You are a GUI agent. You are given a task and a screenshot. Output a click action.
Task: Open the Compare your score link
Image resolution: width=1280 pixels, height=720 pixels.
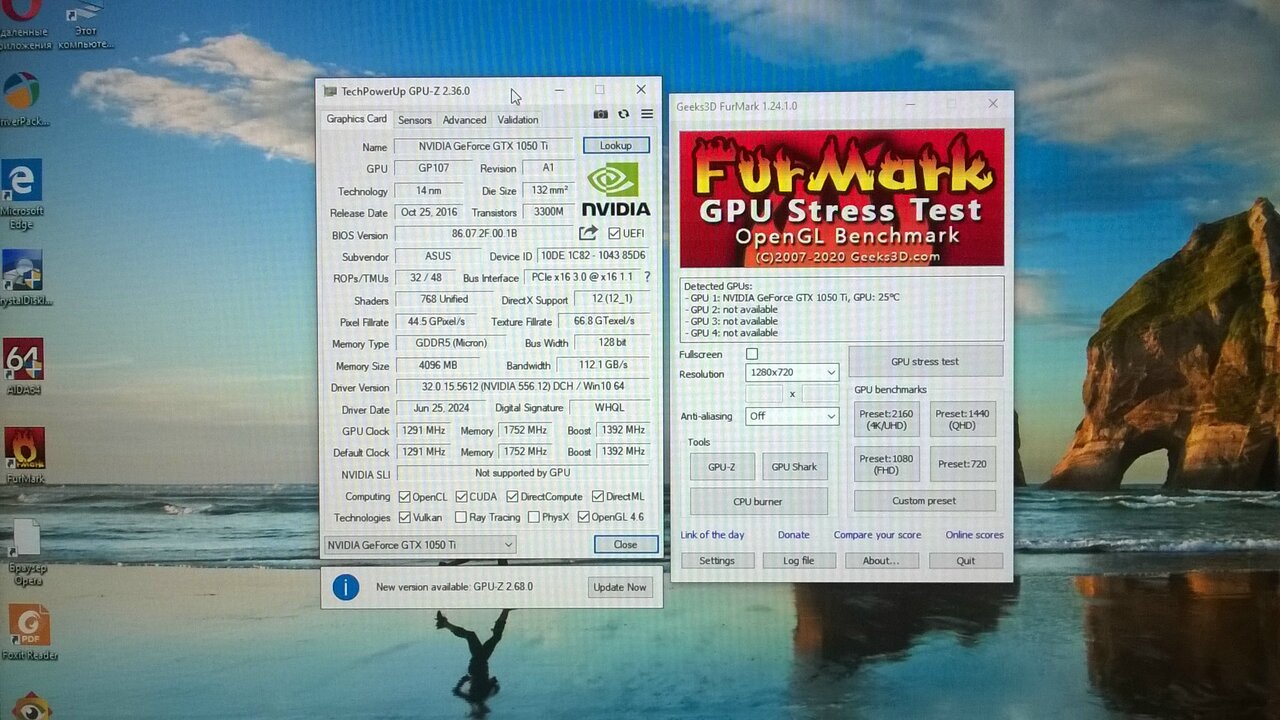click(x=877, y=535)
